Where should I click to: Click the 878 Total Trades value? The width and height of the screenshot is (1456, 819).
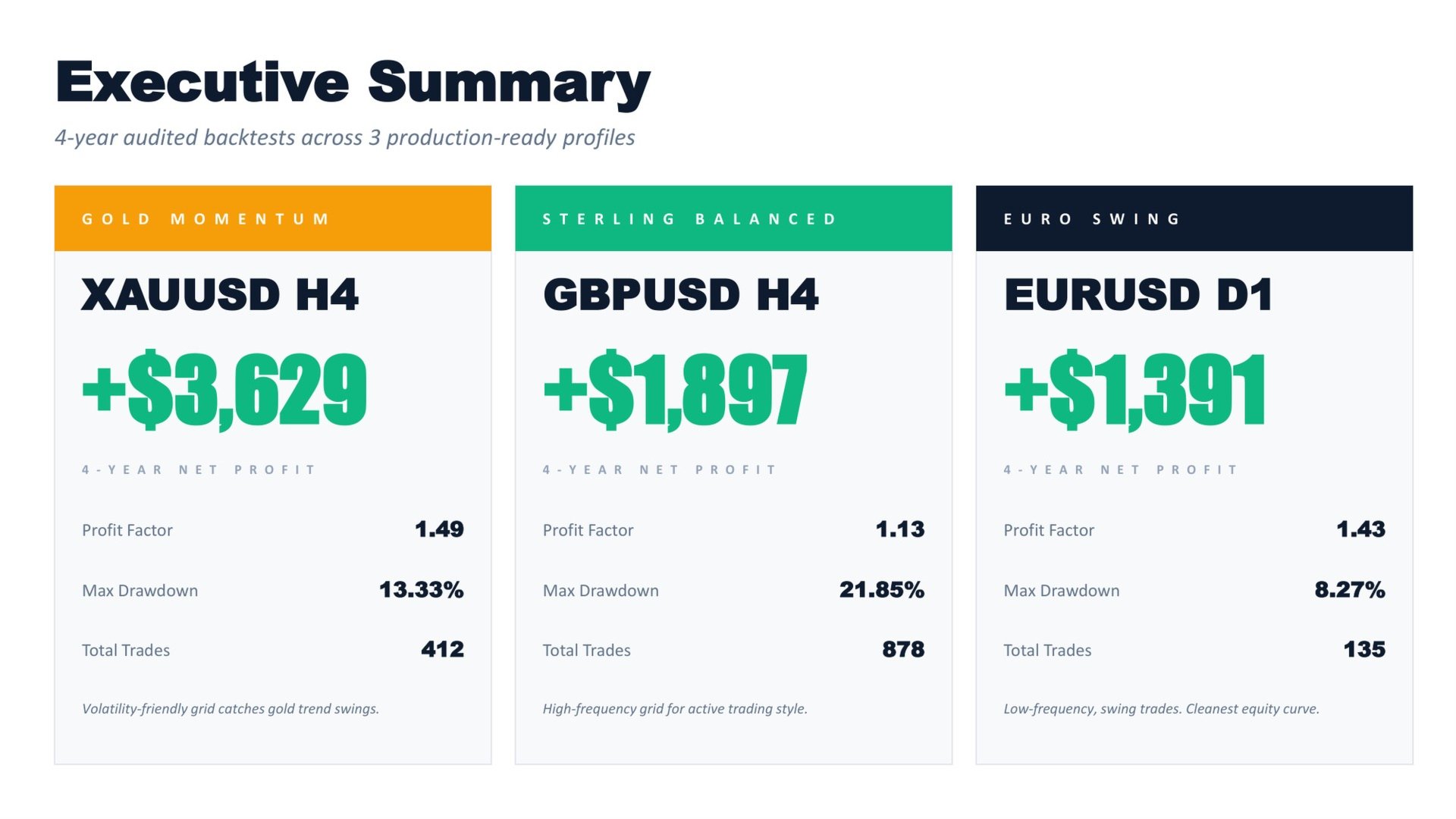[x=903, y=649]
